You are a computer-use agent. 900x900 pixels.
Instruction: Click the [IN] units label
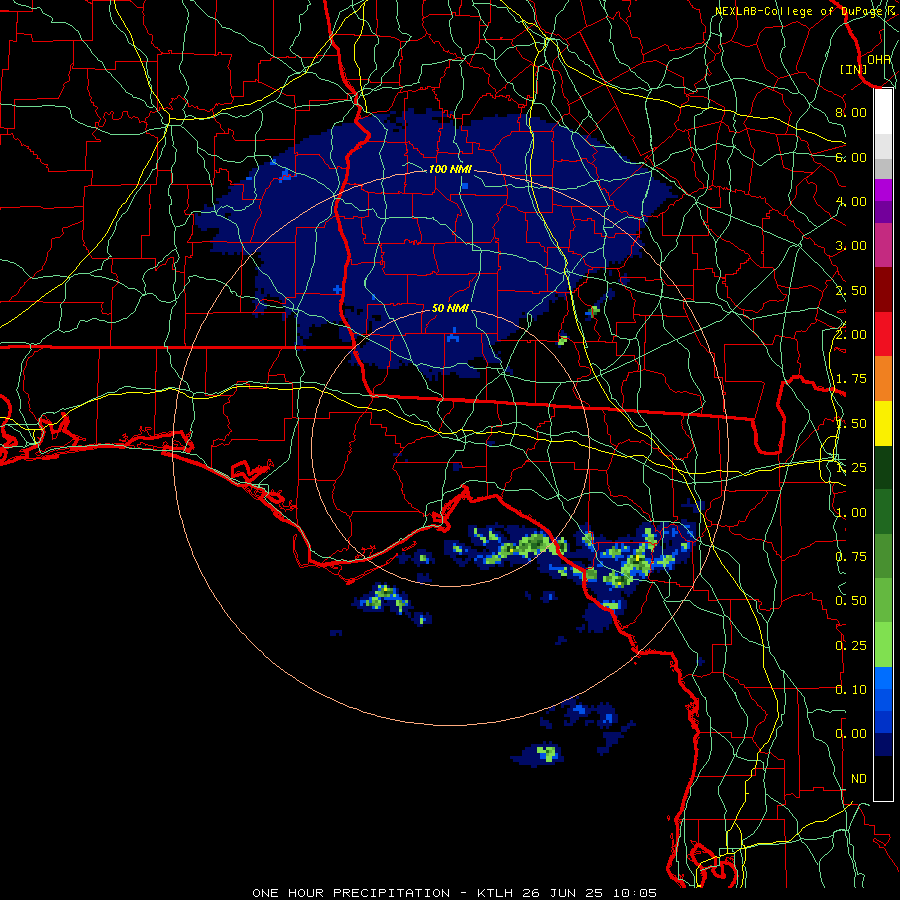click(x=854, y=69)
